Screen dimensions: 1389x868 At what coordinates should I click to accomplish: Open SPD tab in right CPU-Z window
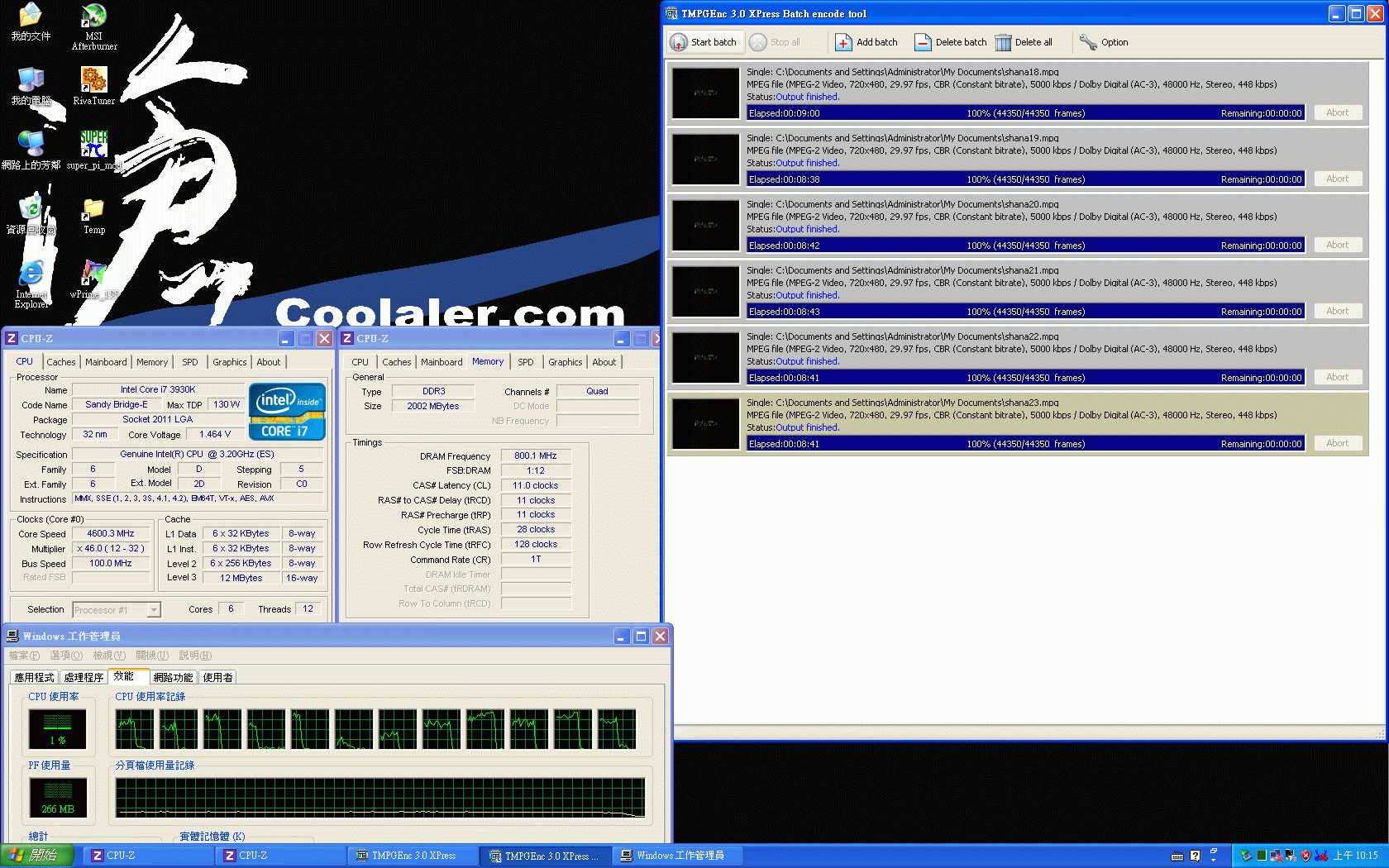[x=526, y=362]
